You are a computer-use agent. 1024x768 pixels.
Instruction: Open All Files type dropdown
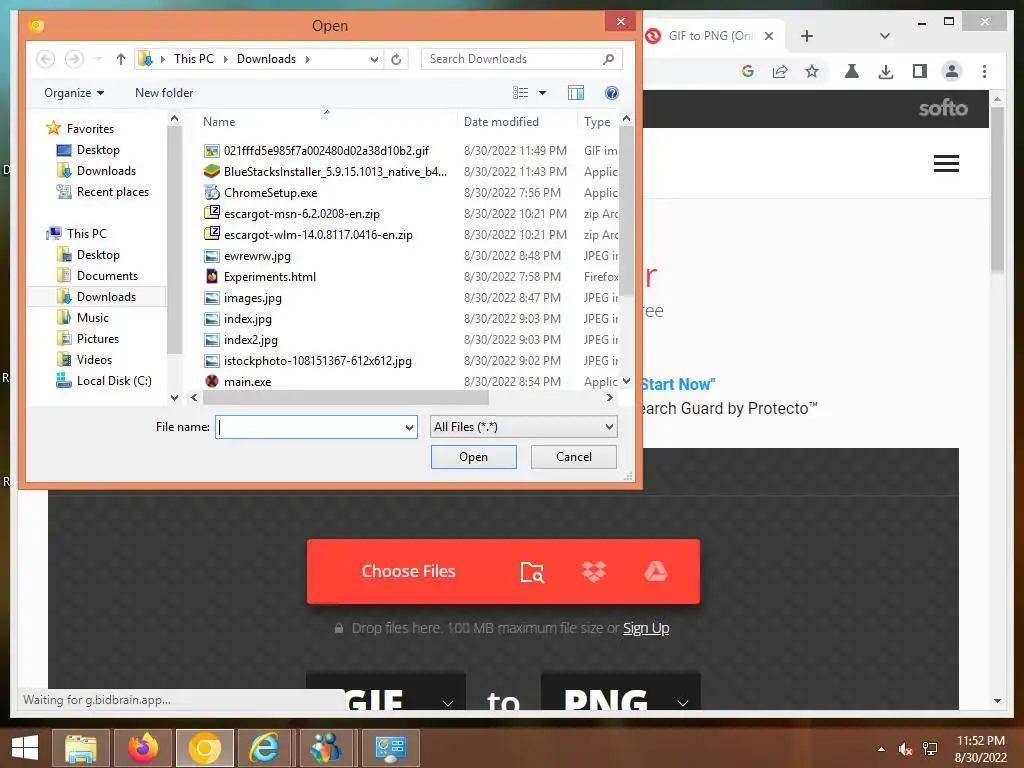523,427
